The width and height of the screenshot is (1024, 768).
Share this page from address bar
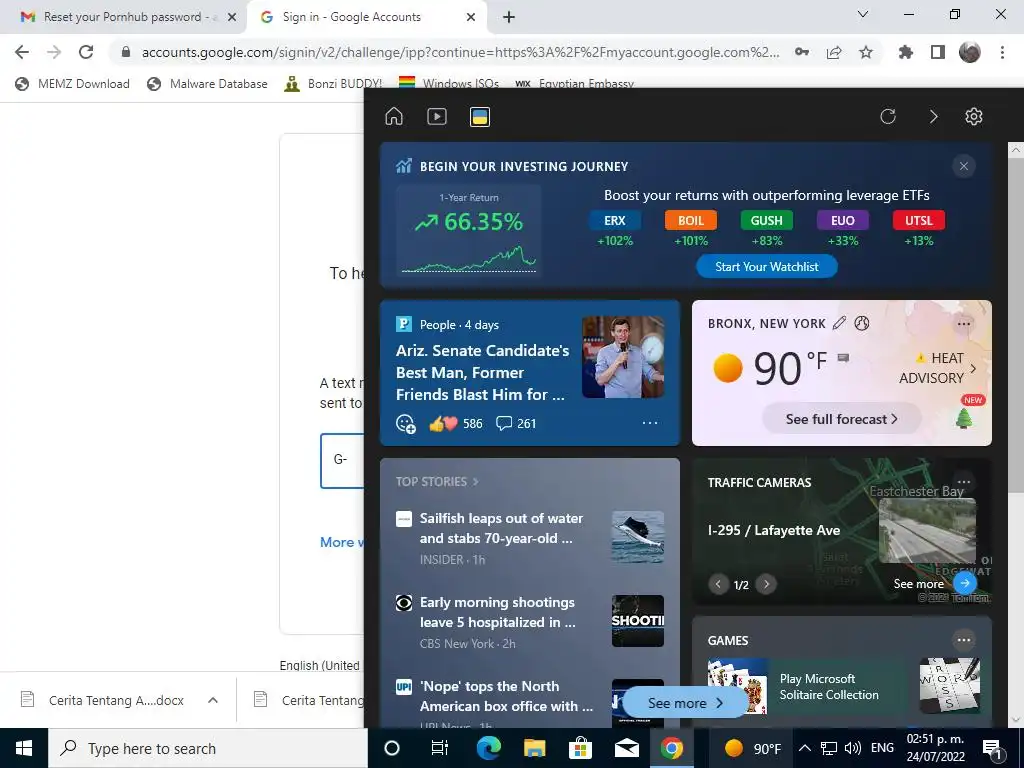pyautogui.click(x=834, y=52)
